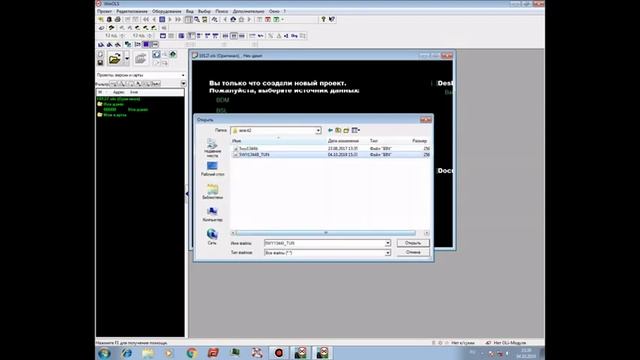Click the floppy disk save icon

(x=100, y=62)
